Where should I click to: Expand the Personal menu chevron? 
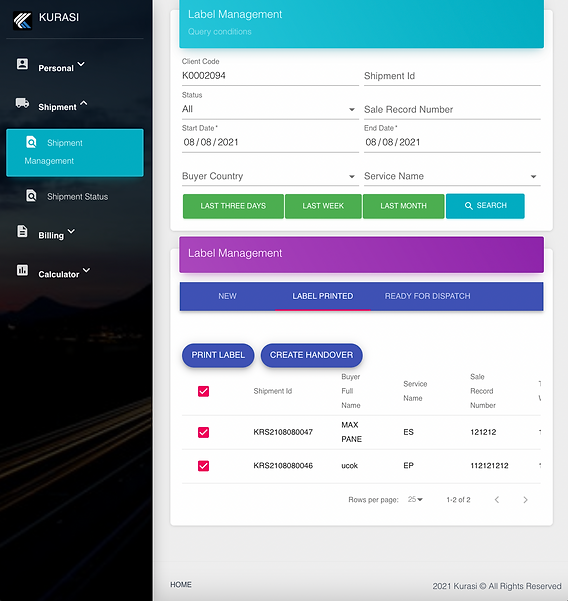click(81, 64)
